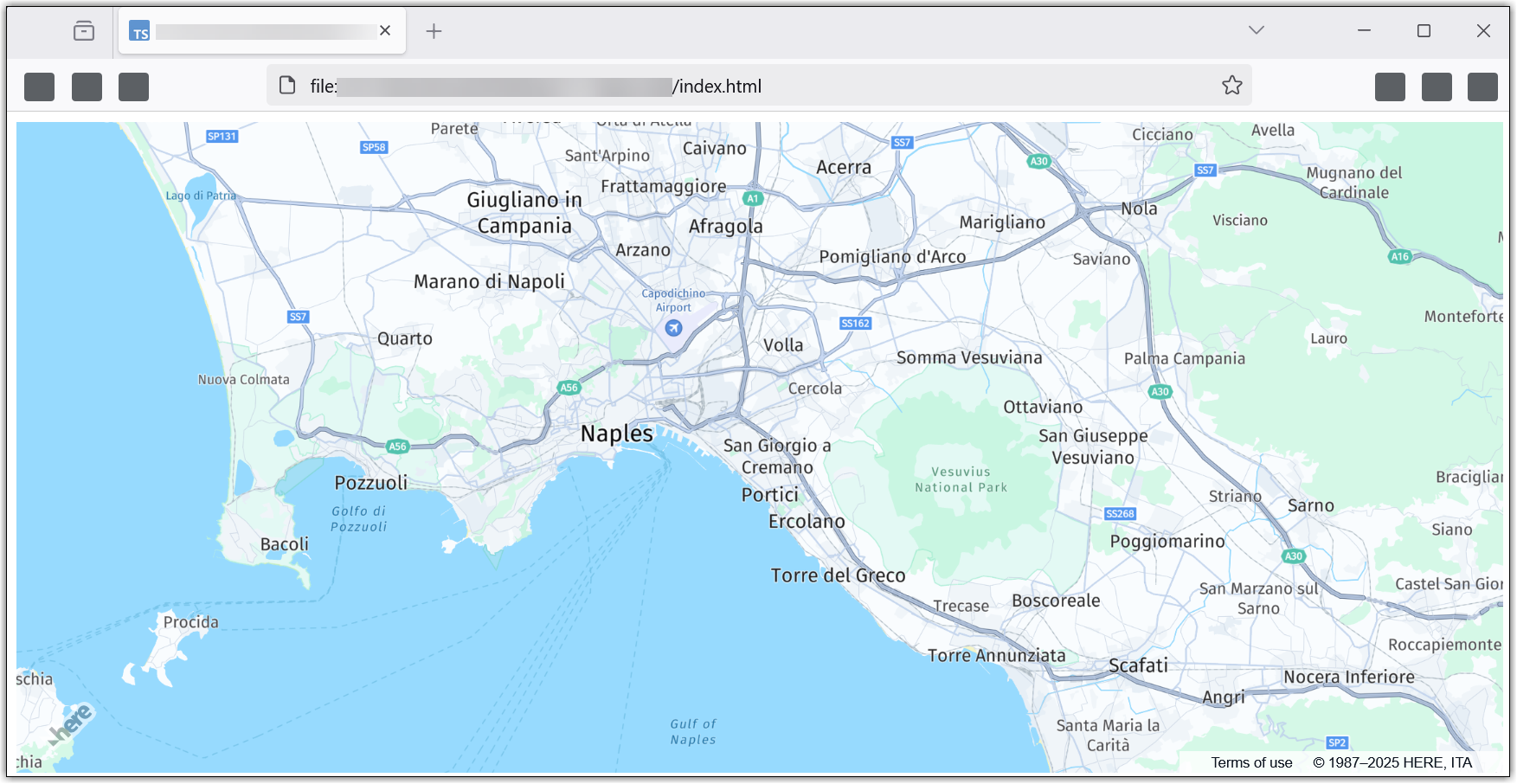Click the Vesuvius National Park label
1517x784 pixels.
pyautogui.click(x=961, y=479)
